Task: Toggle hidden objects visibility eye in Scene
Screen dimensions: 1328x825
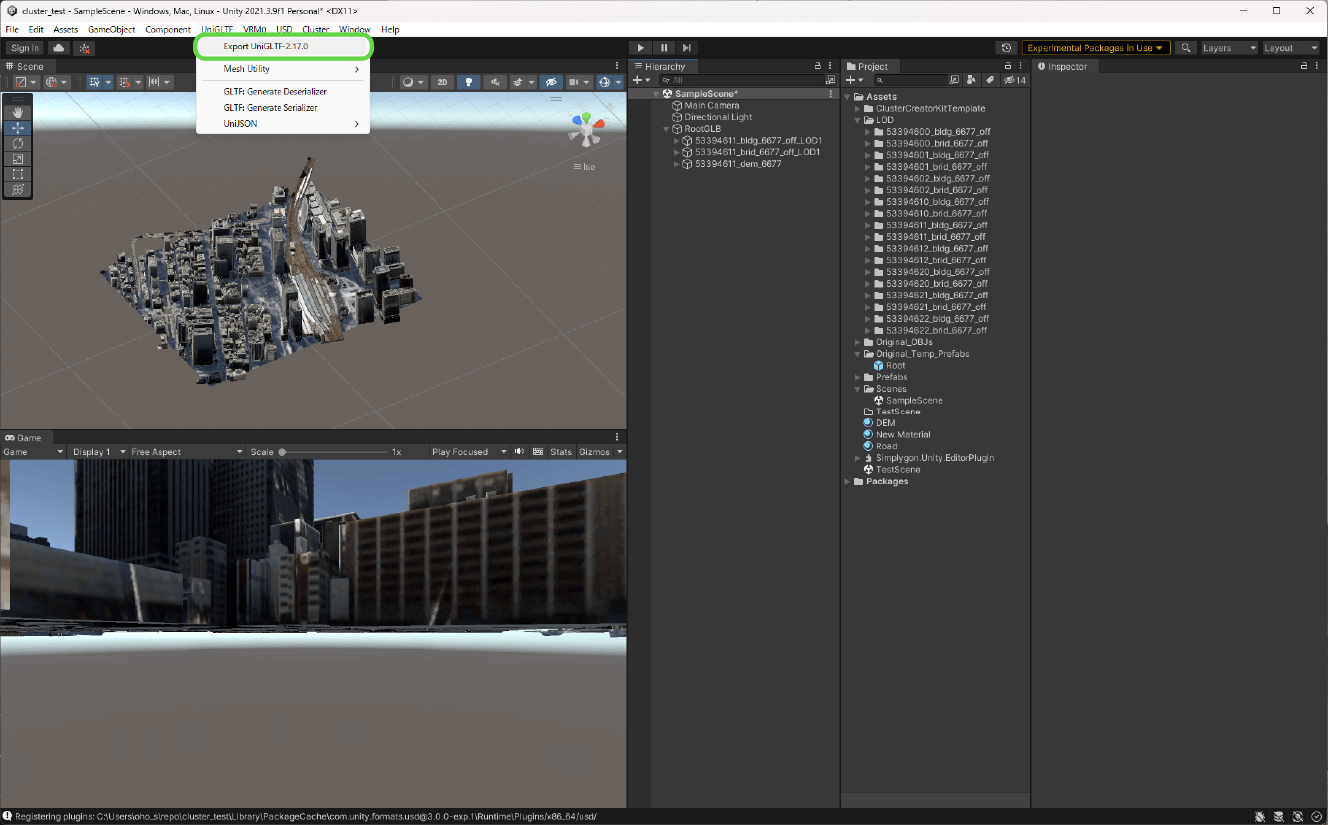Action: pos(551,82)
